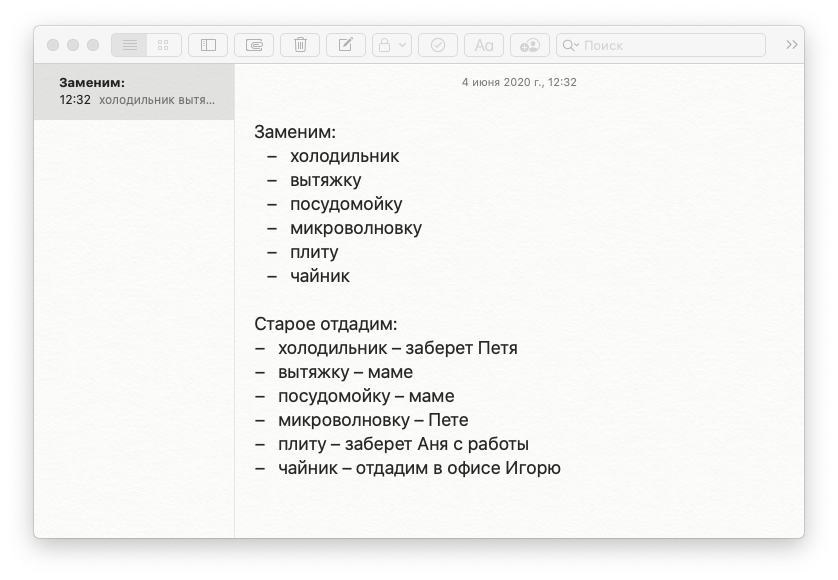Expand the toolbar overflow chevrons
Image resolution: width=838 pixels, height=580 pixels.
791,45
